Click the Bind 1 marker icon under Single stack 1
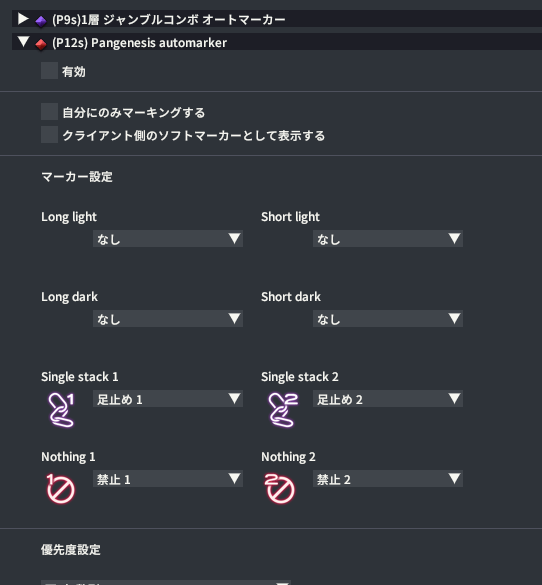This screenshot has width=542, height=585. 61,410
